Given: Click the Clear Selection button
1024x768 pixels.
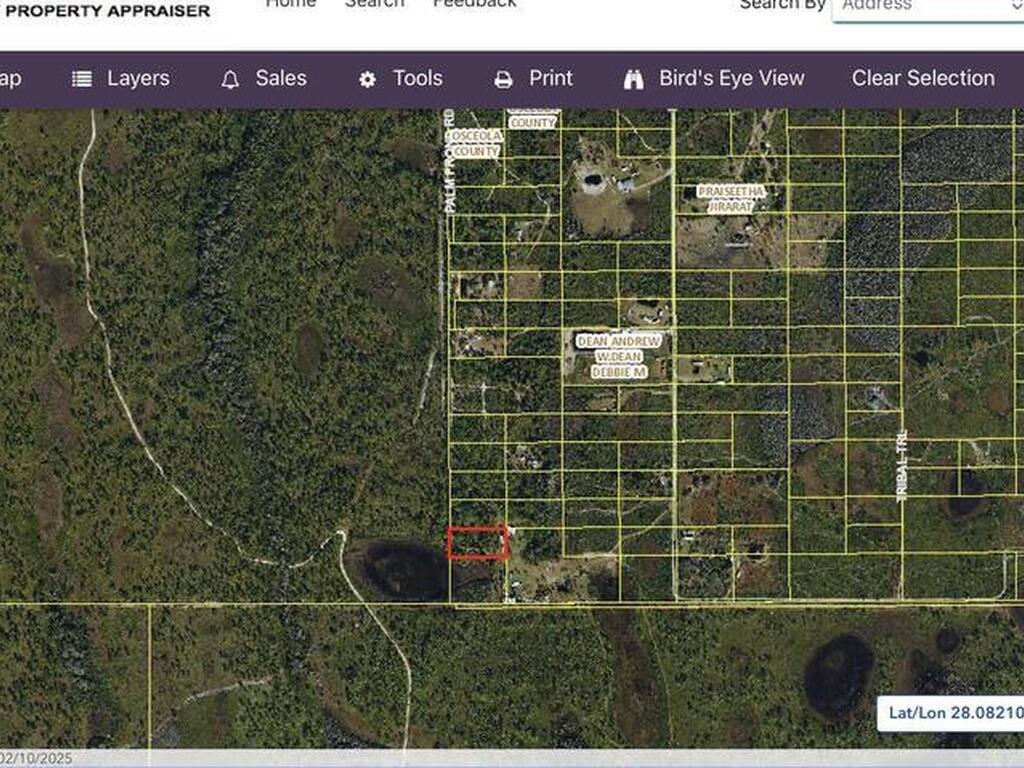Looking at the screenshot, I should pos(923,78).
